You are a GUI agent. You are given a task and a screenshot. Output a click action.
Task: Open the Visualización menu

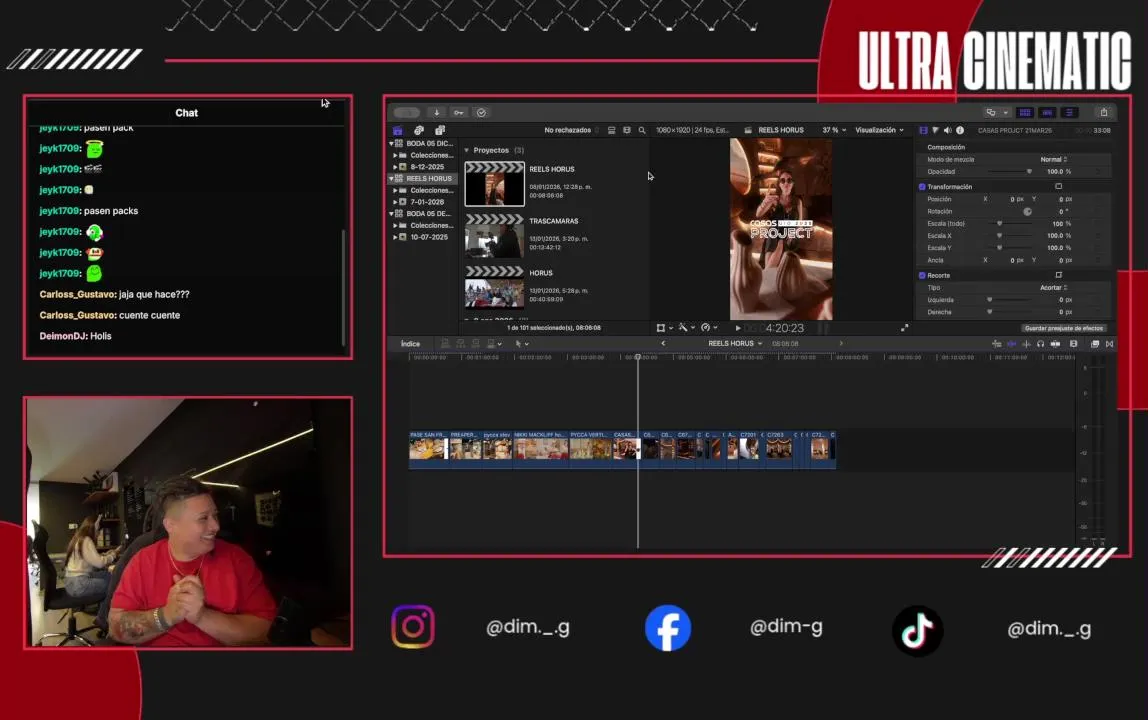pyautogui.click(x=879, y=130)
